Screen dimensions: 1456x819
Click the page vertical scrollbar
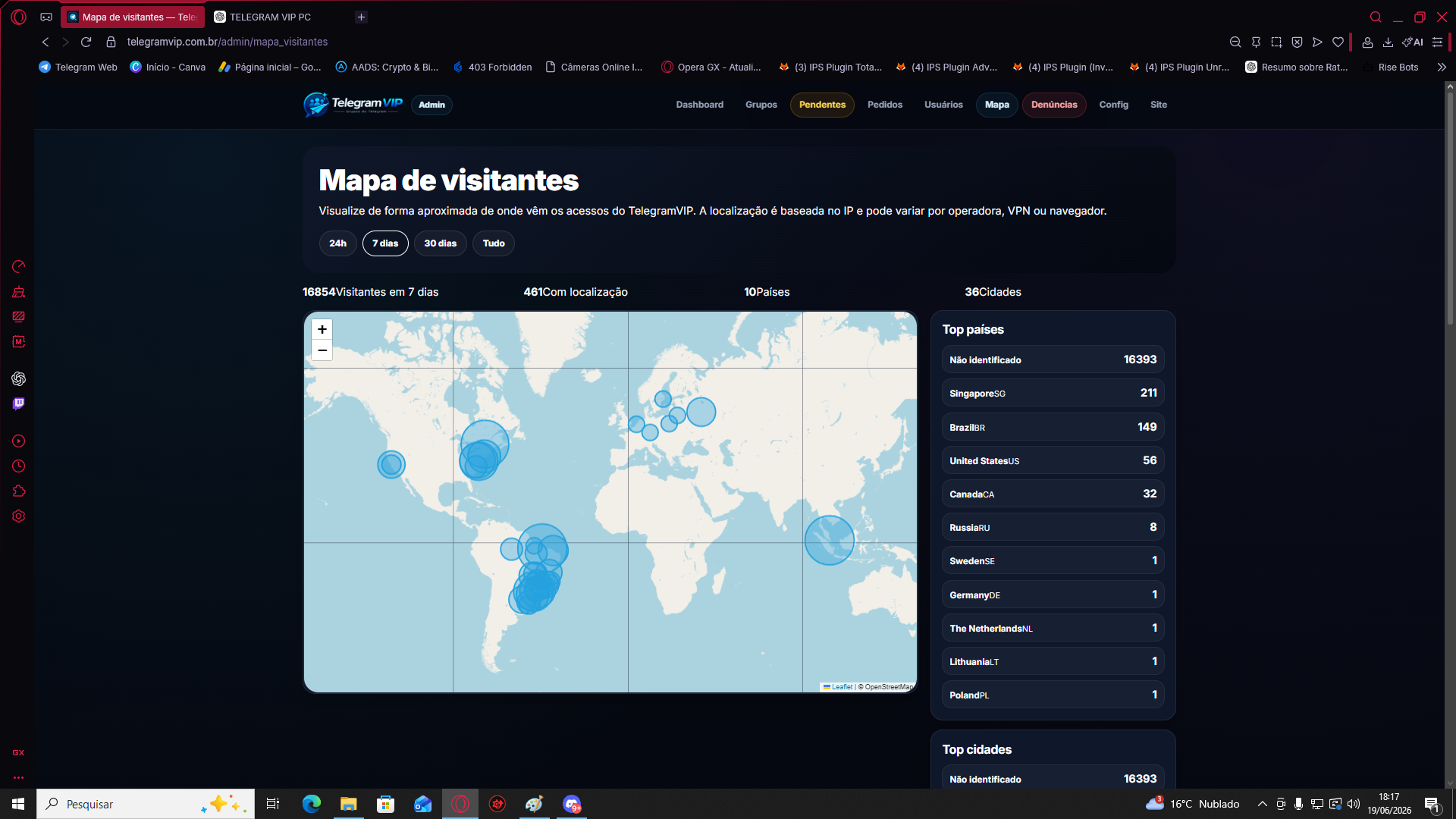[1449, 209]
